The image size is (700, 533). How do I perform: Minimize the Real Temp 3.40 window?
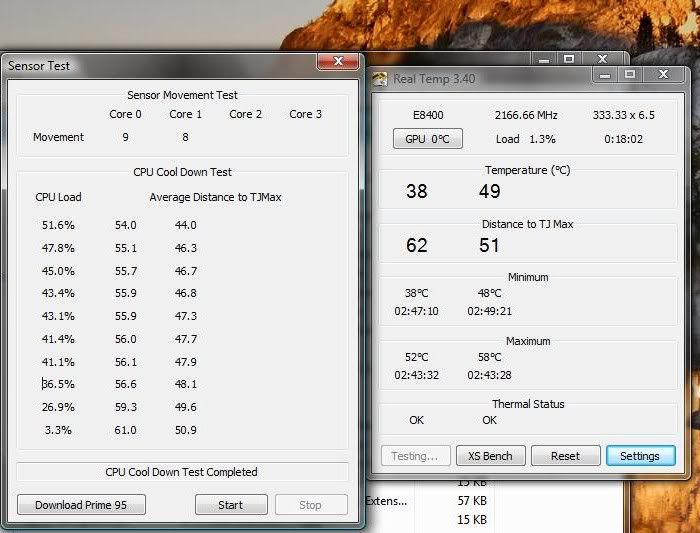pos(605,74)
